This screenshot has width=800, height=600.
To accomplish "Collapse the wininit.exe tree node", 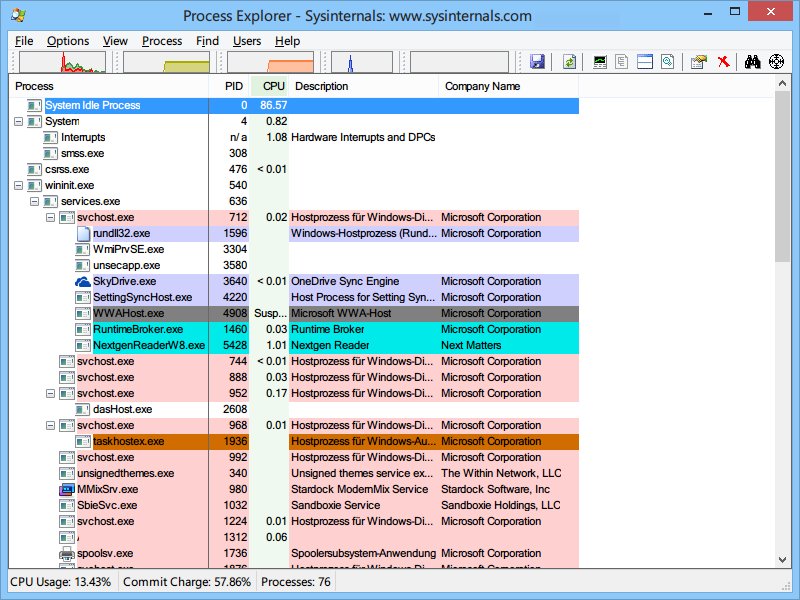I will click(18, 185).
